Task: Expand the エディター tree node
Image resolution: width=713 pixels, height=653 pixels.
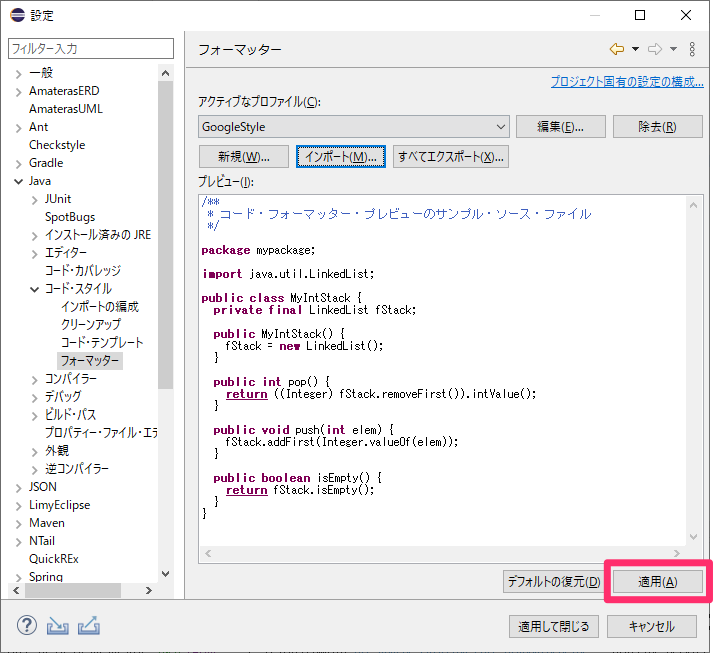Action: 35,254
